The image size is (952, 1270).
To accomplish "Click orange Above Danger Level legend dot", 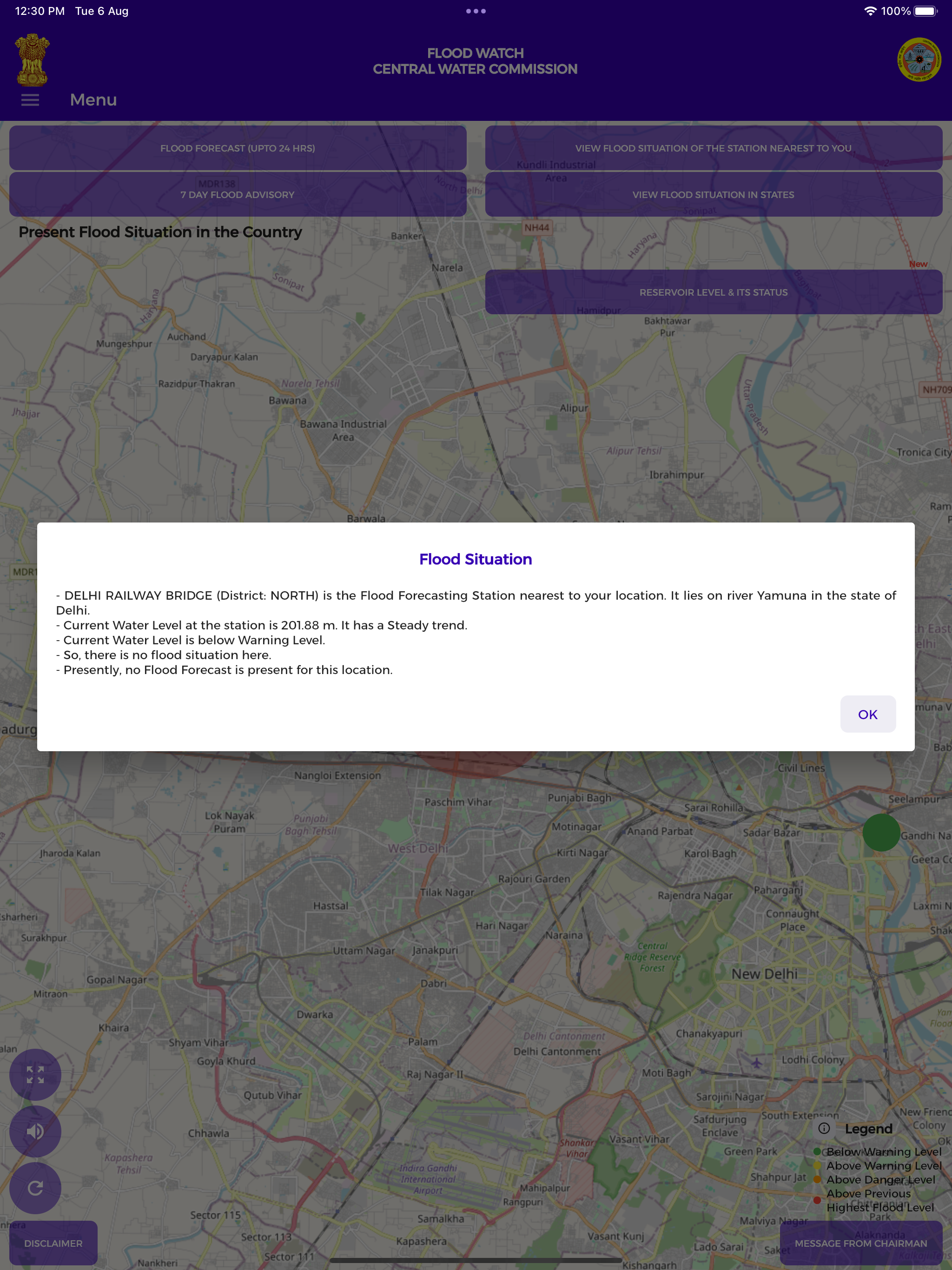I will pyautogui.click(x=816, y=1179).
